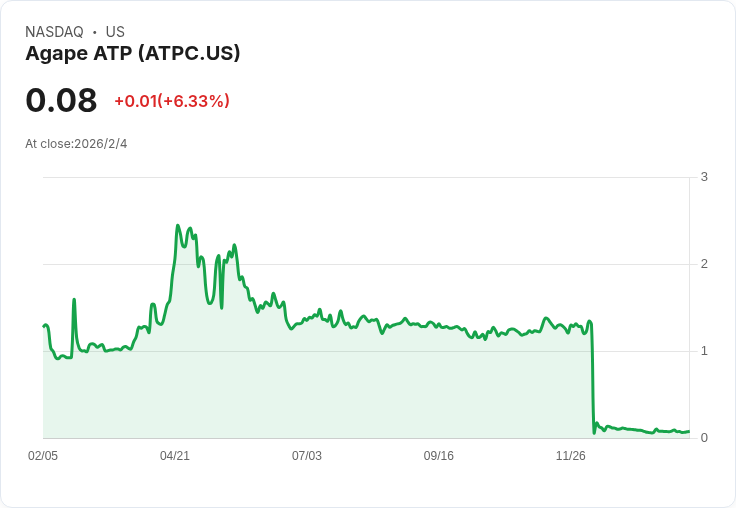Click the US market label
Screen dimensions: 736x508
click(x=115, y=32)
